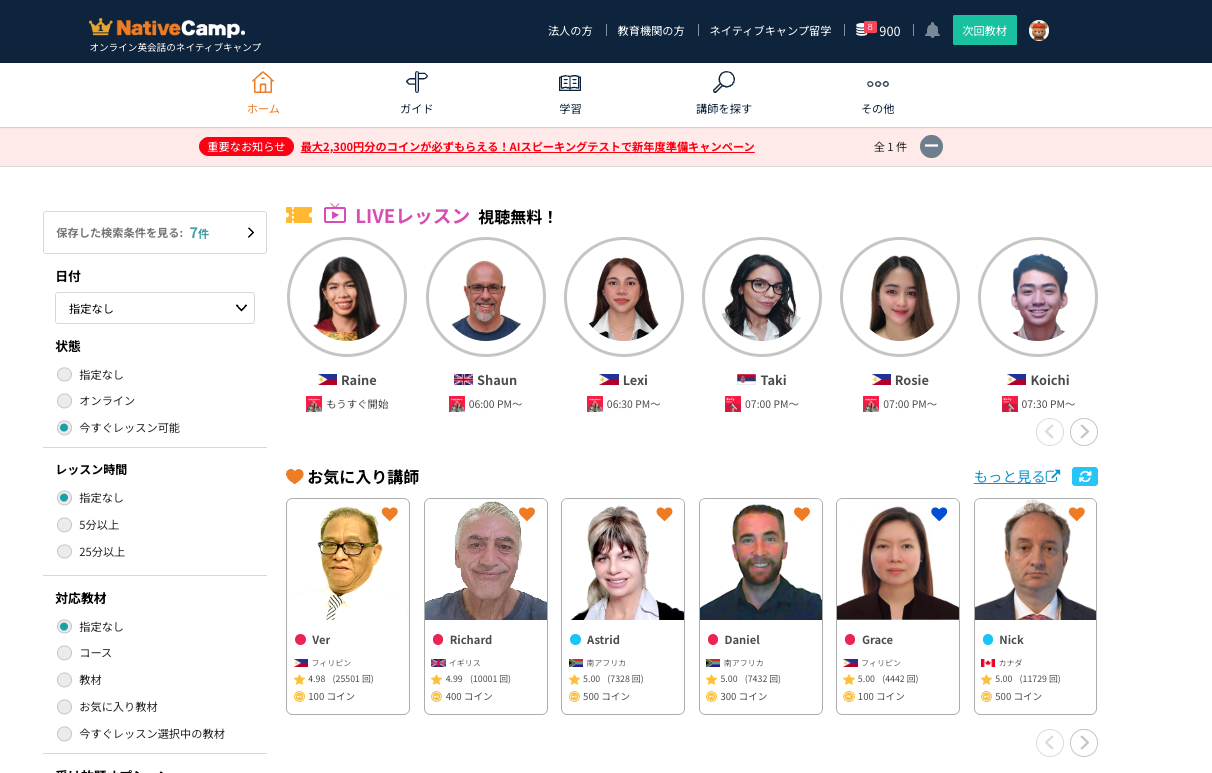This screenshot has height=773, width=1212.
Task: Open the user profile avatar in header
Action: [x=1039, y=30]
